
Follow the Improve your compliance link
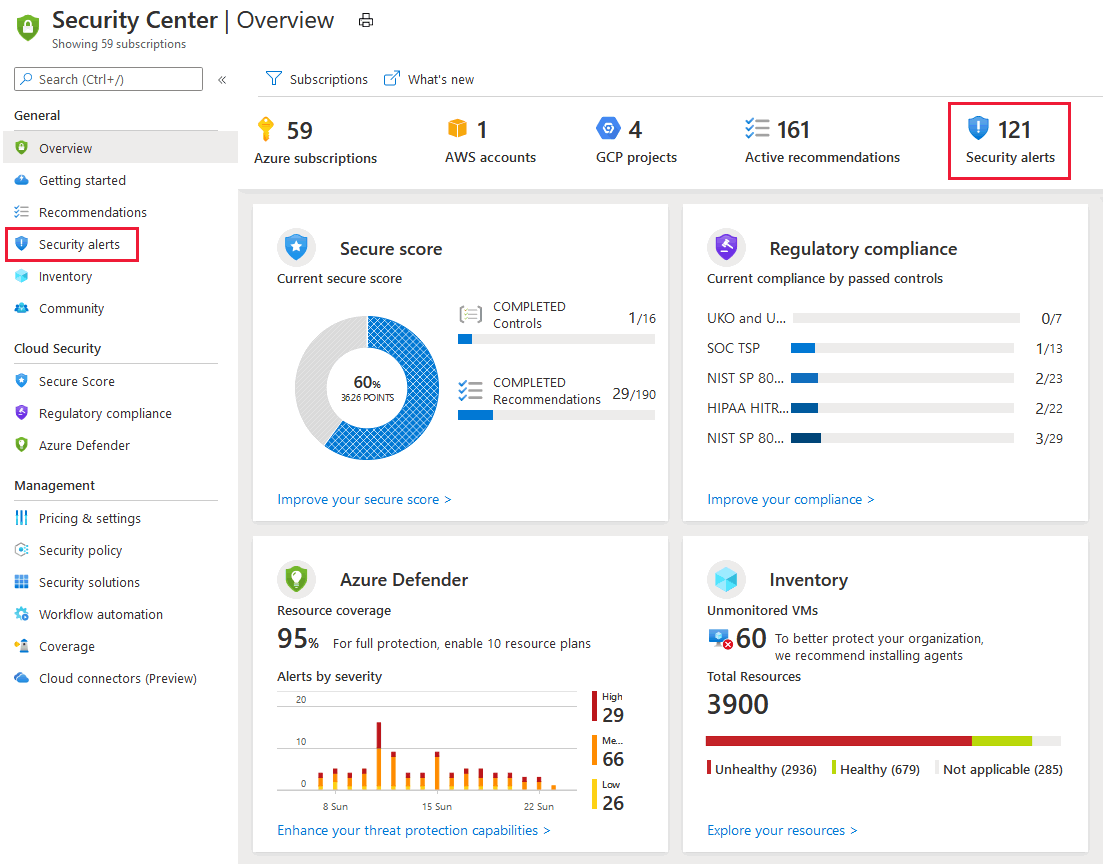tap(791, 500)
